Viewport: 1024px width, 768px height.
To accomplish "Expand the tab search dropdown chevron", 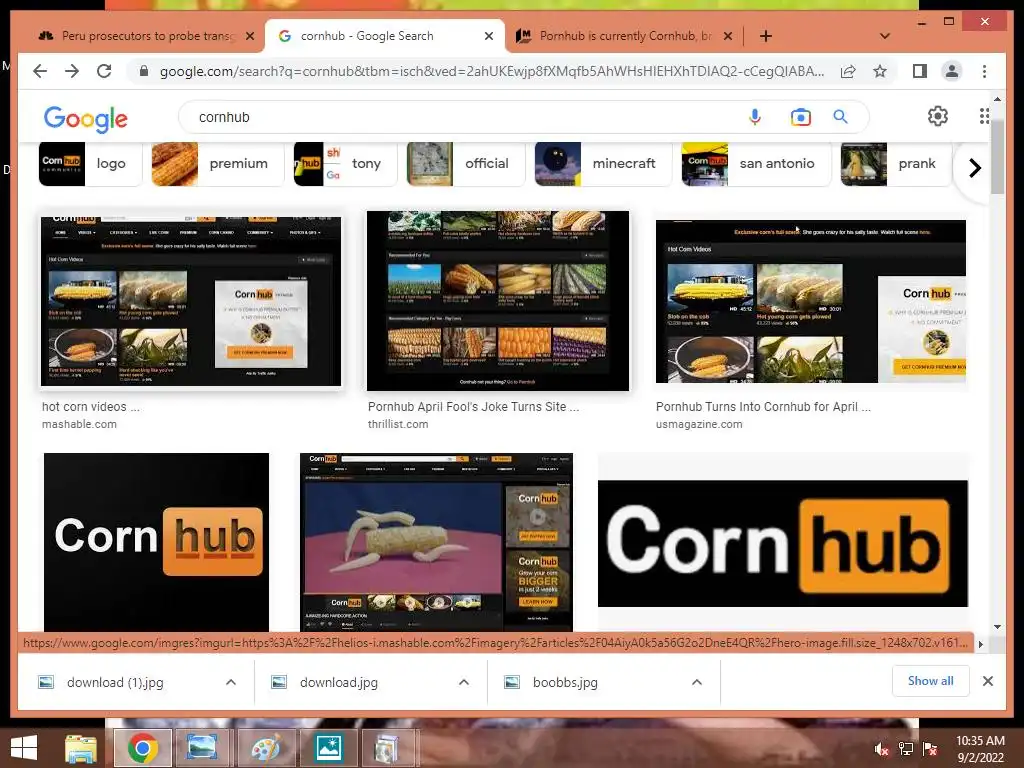I will click(885, 36).
